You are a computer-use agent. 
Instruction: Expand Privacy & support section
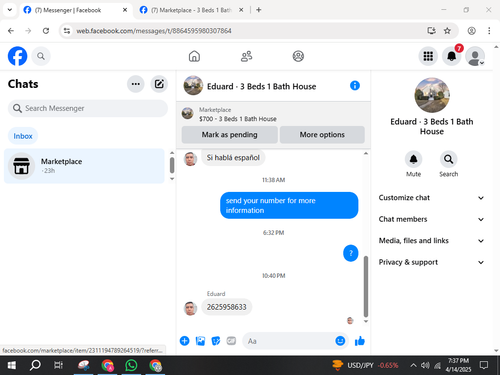431,262
